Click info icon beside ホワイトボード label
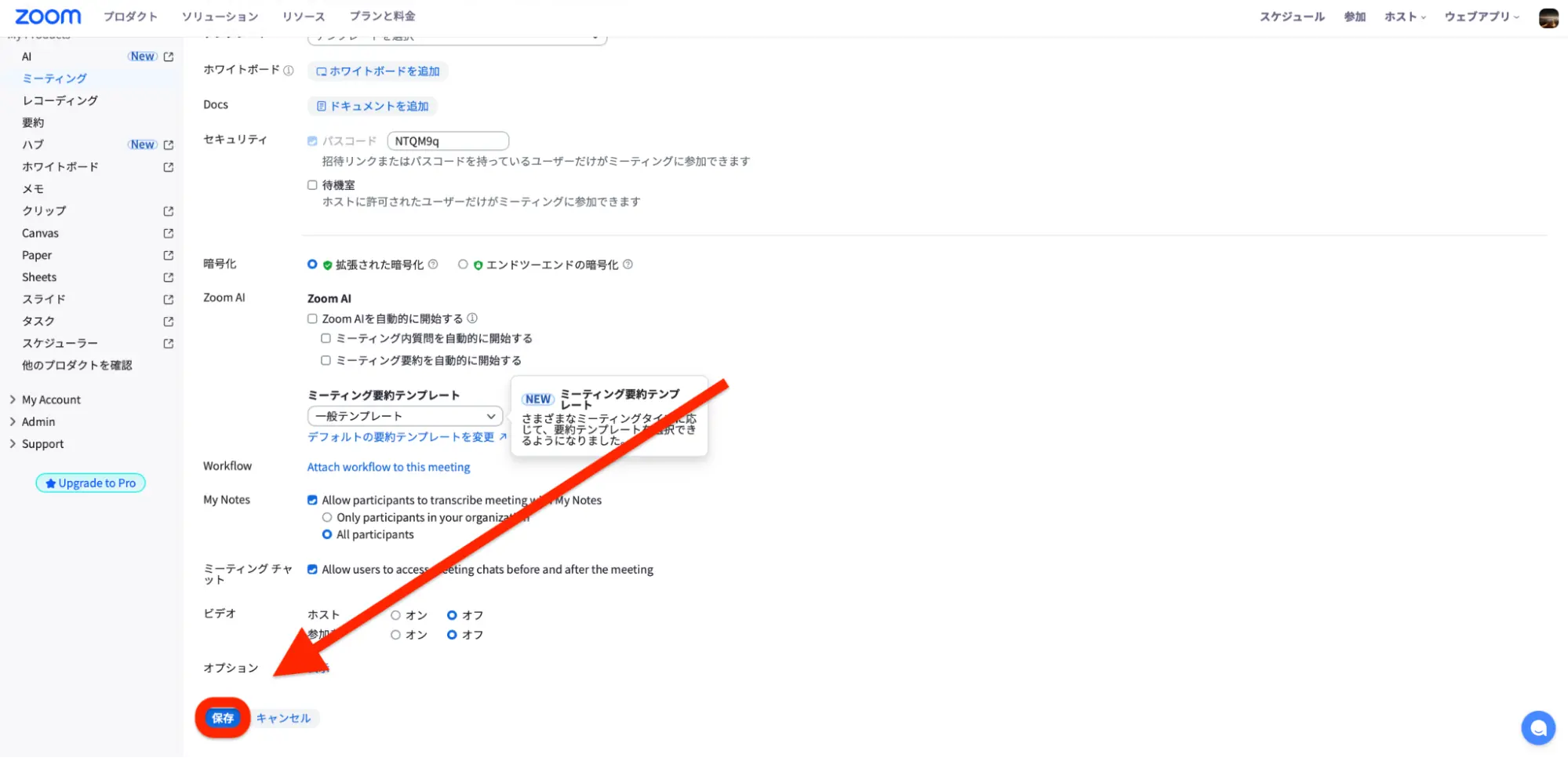1568x758 pixels. tap(289, 71)
